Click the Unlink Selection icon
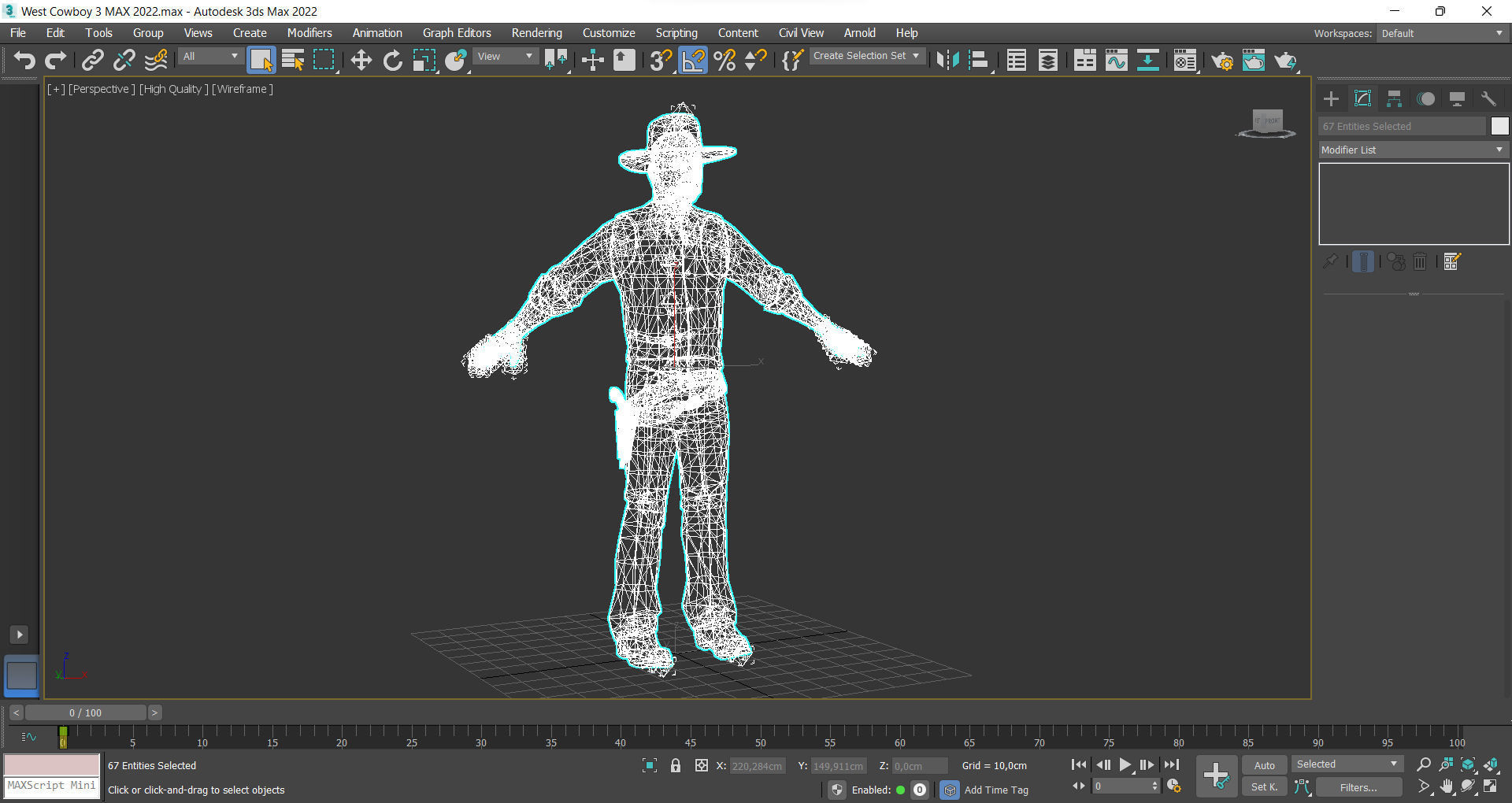1512x803 pixels. click(124, 60)
